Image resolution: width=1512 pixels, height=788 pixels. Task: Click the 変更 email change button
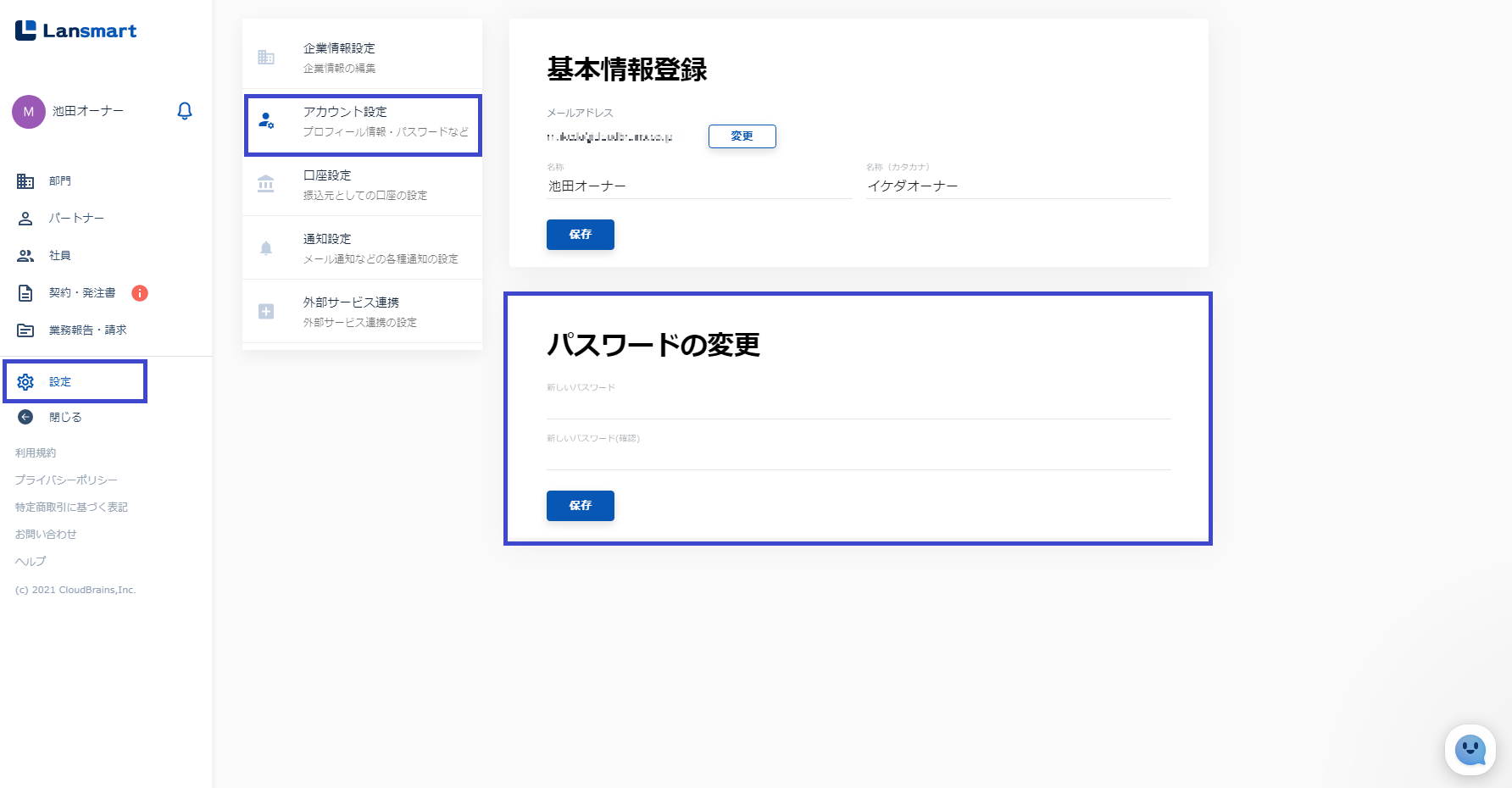click(742, 136)
